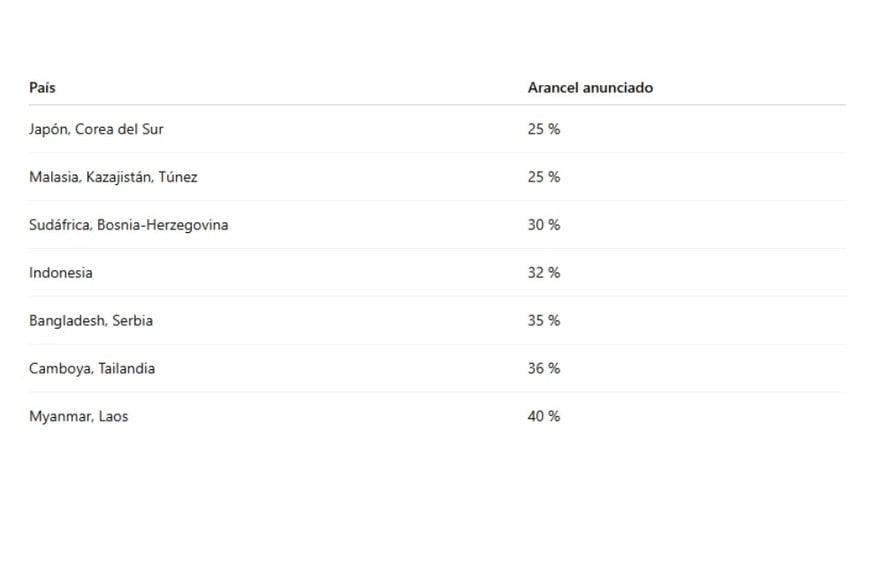Viewport: 870px width, 580px height.
Task: Select the Bangladesh, Serbia cell
Action: tap(91, 321)
